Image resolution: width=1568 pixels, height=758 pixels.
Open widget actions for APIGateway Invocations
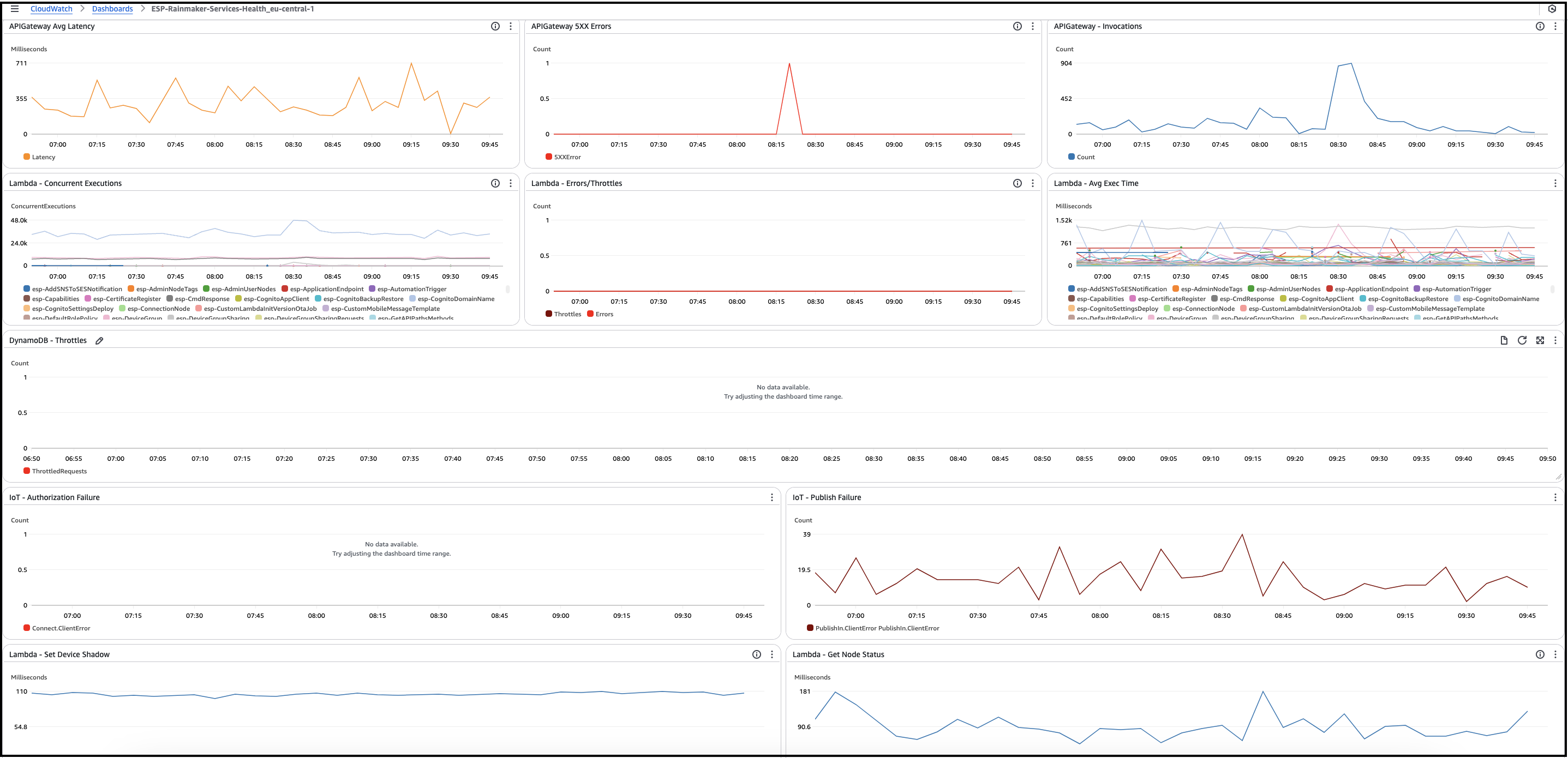(x=1555, y=26)
